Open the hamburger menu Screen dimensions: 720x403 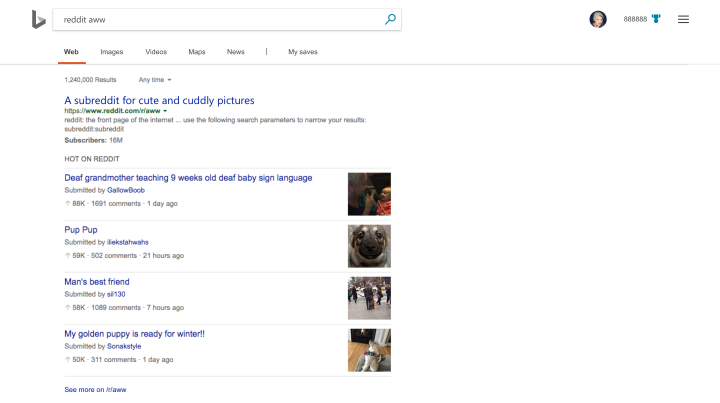[x=683, y=19]
